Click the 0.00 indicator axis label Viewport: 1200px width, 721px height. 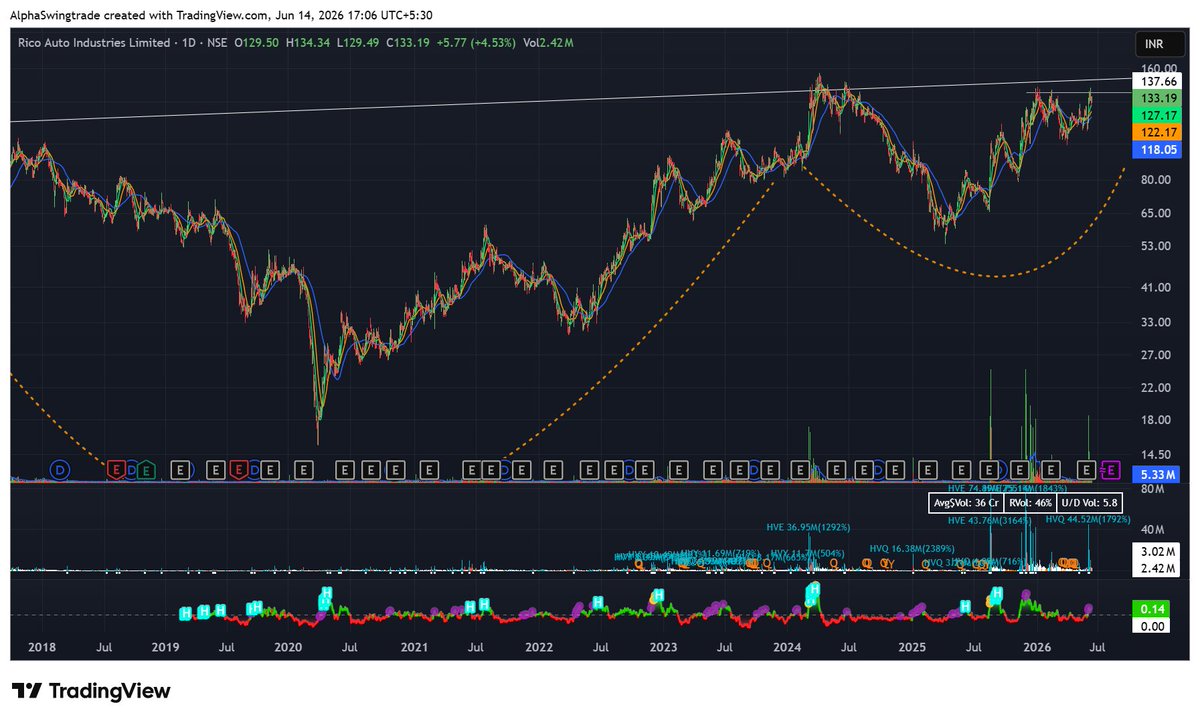1150,625
